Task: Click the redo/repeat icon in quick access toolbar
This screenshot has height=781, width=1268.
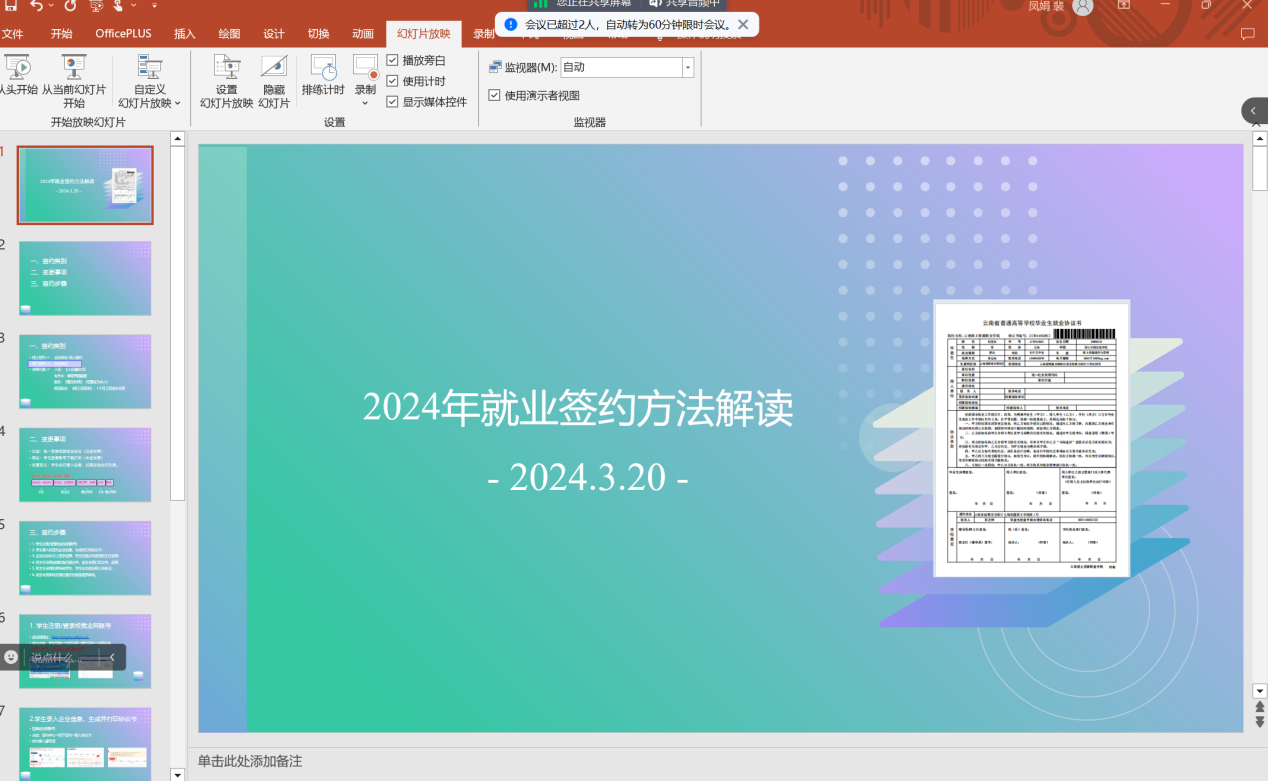Action: click(71, 6)
